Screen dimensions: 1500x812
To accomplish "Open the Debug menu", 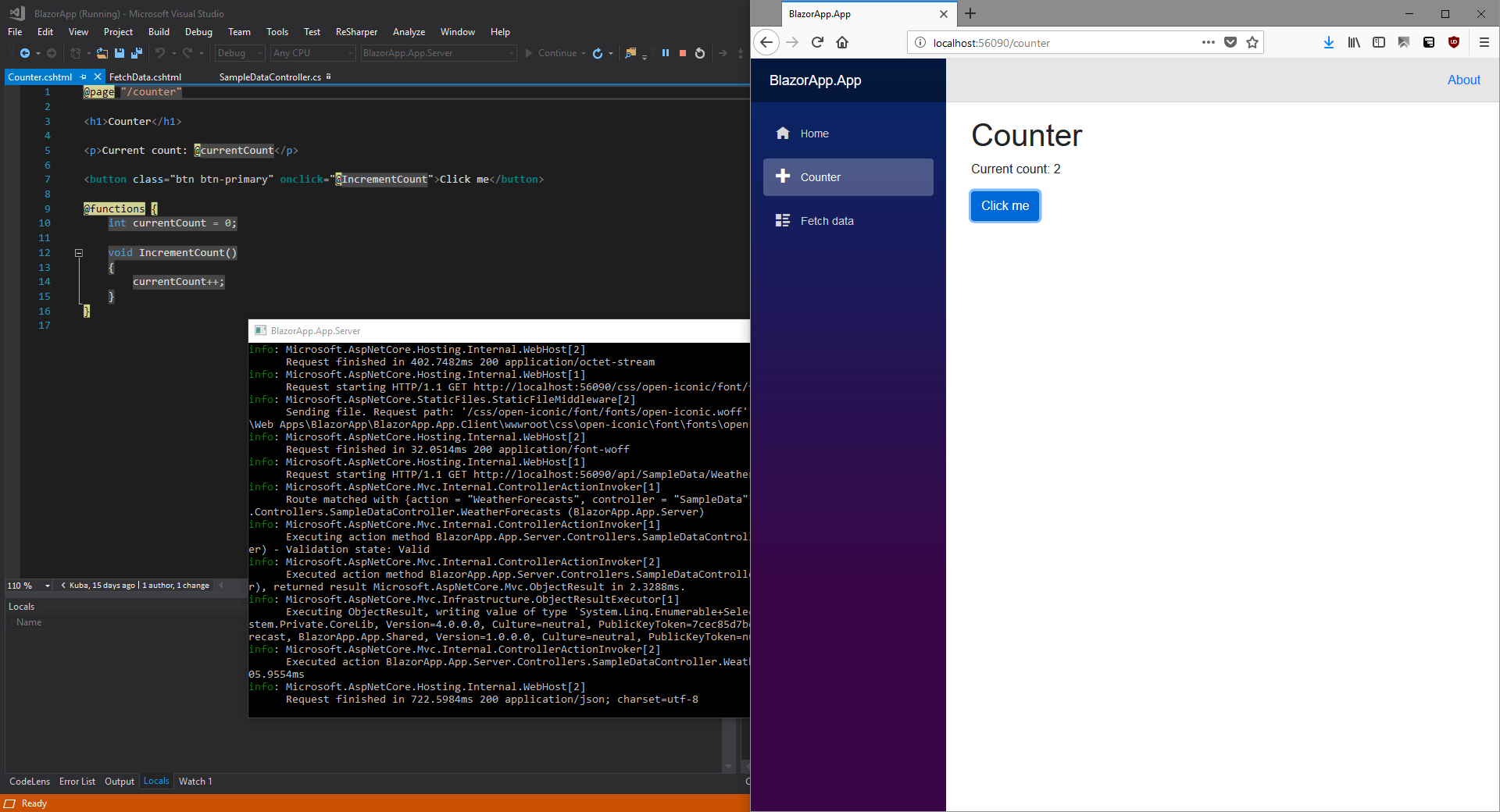I will pos(198,32).
